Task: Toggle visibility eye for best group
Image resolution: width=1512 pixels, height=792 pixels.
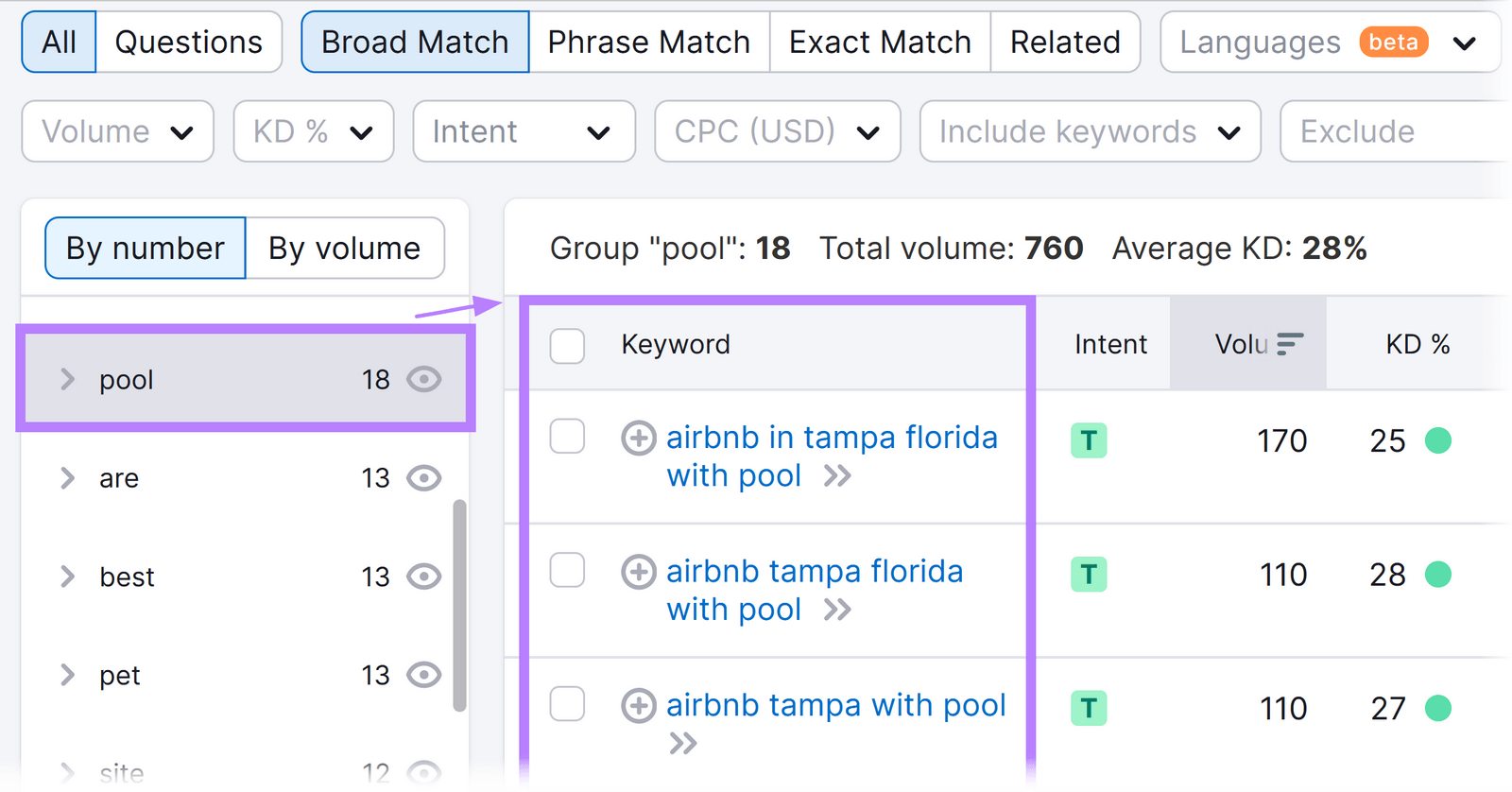Action: coord(424,577)
